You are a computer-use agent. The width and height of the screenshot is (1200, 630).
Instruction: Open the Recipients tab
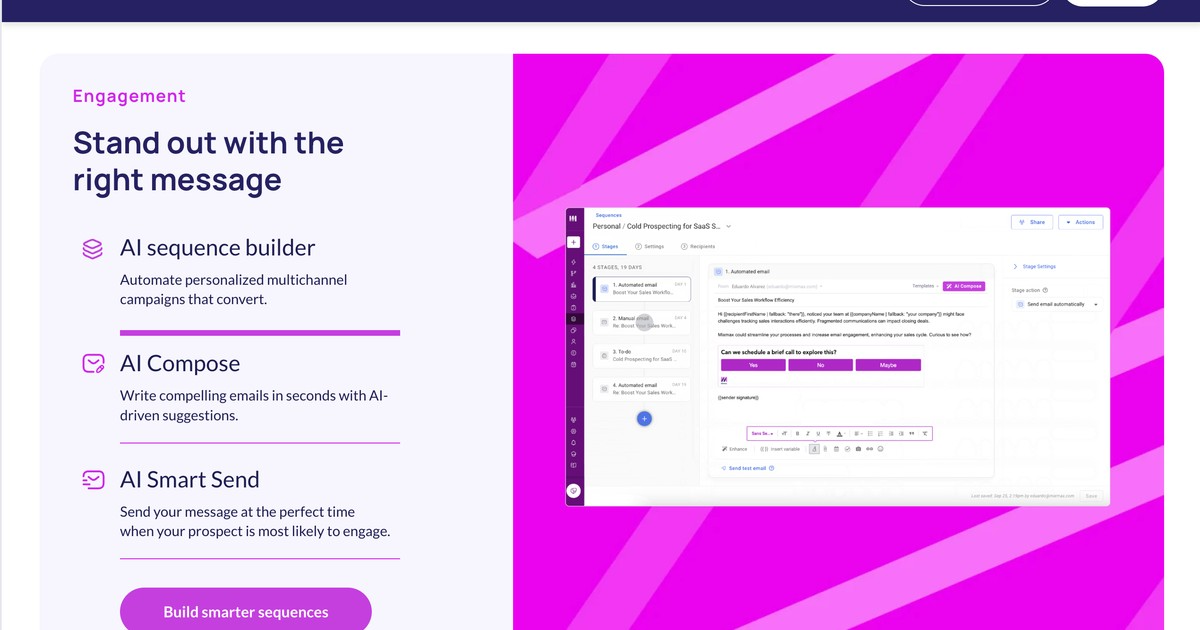(698, 246)
